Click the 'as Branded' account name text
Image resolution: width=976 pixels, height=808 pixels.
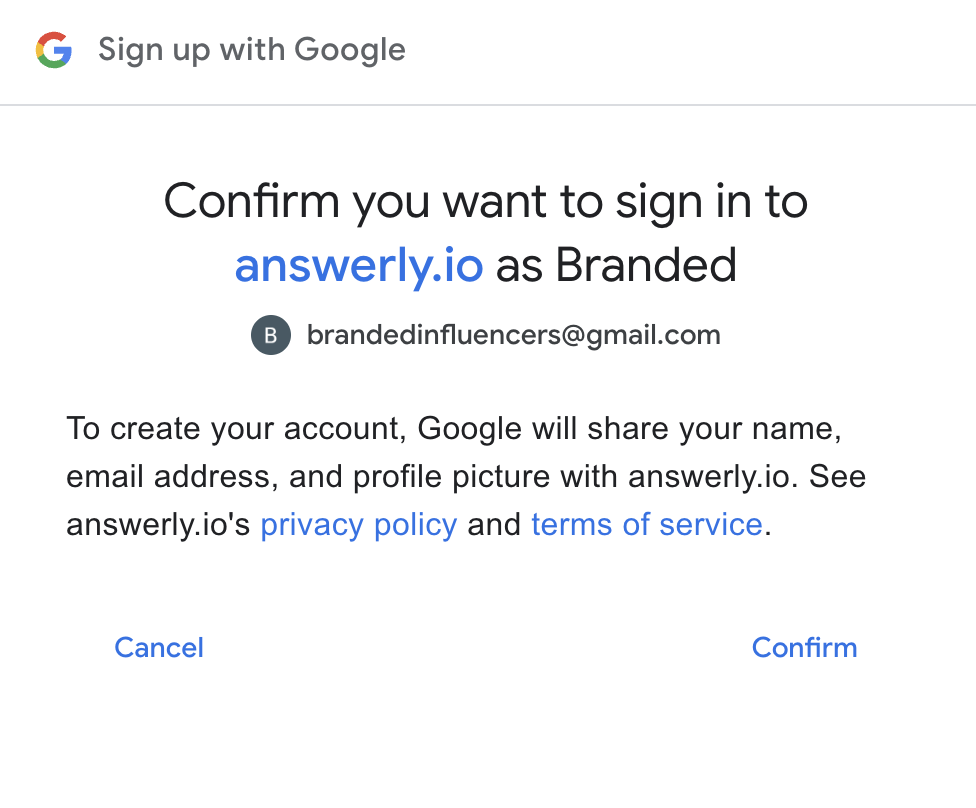tap(616, 265)
